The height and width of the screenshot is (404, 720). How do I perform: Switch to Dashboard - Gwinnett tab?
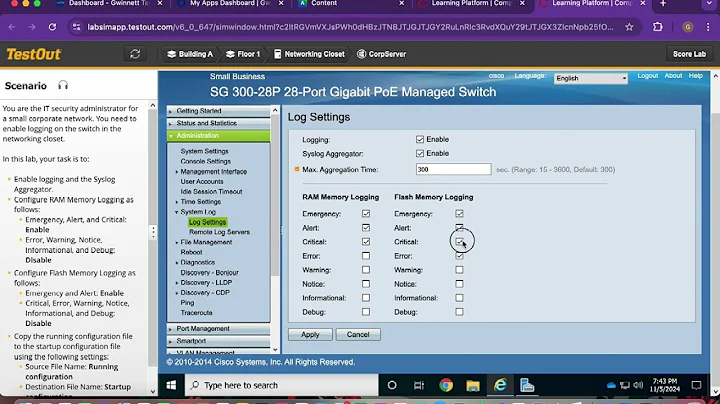(x=109, y=4)
